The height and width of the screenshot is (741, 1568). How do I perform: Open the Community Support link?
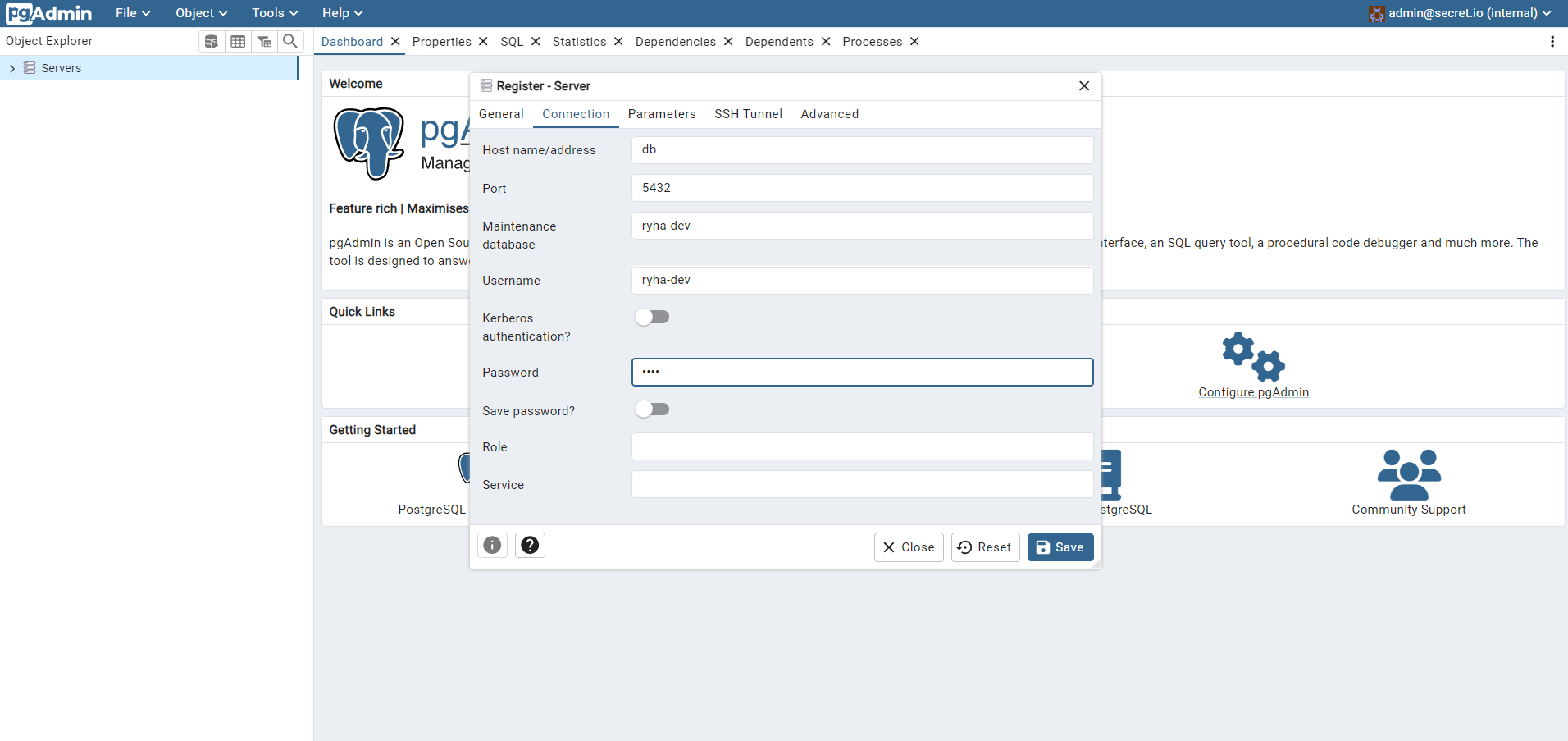tap(1409, 510)
